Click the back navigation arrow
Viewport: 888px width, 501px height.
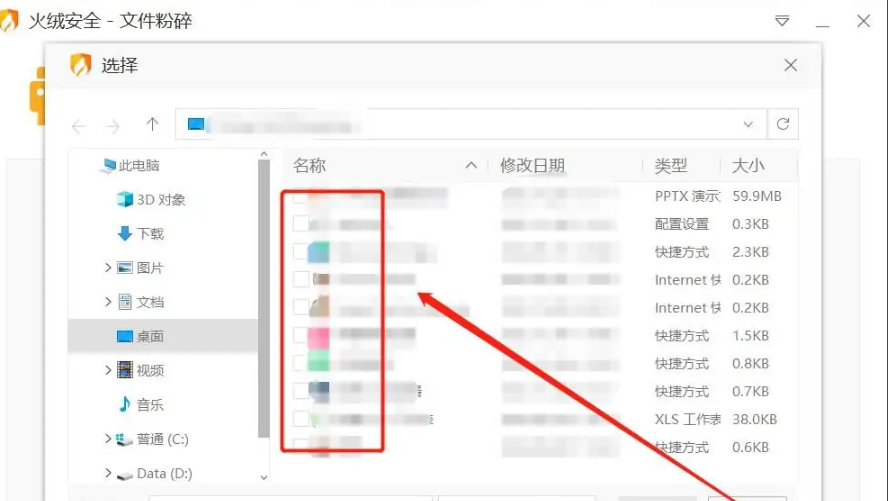79,126
